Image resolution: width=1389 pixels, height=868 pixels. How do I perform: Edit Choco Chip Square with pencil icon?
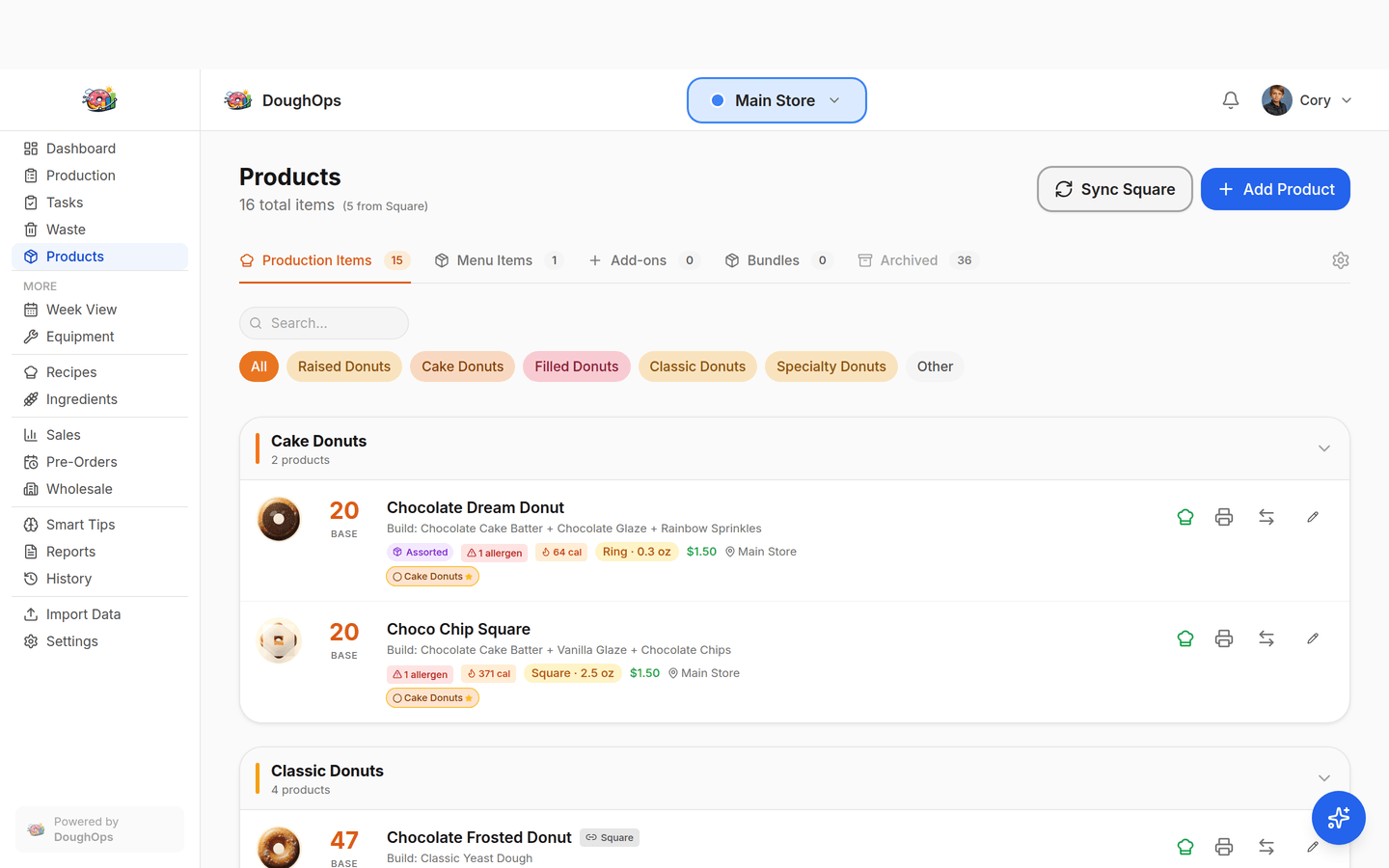[1312, 638]
